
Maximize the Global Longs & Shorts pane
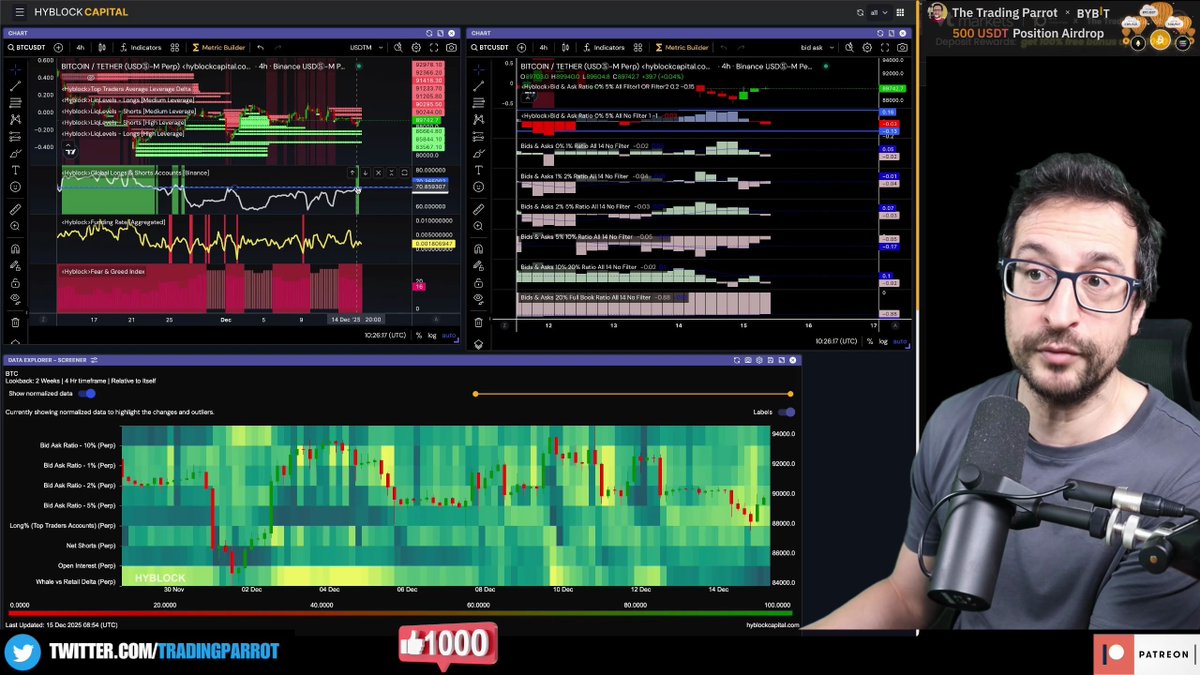click(404, 173)
